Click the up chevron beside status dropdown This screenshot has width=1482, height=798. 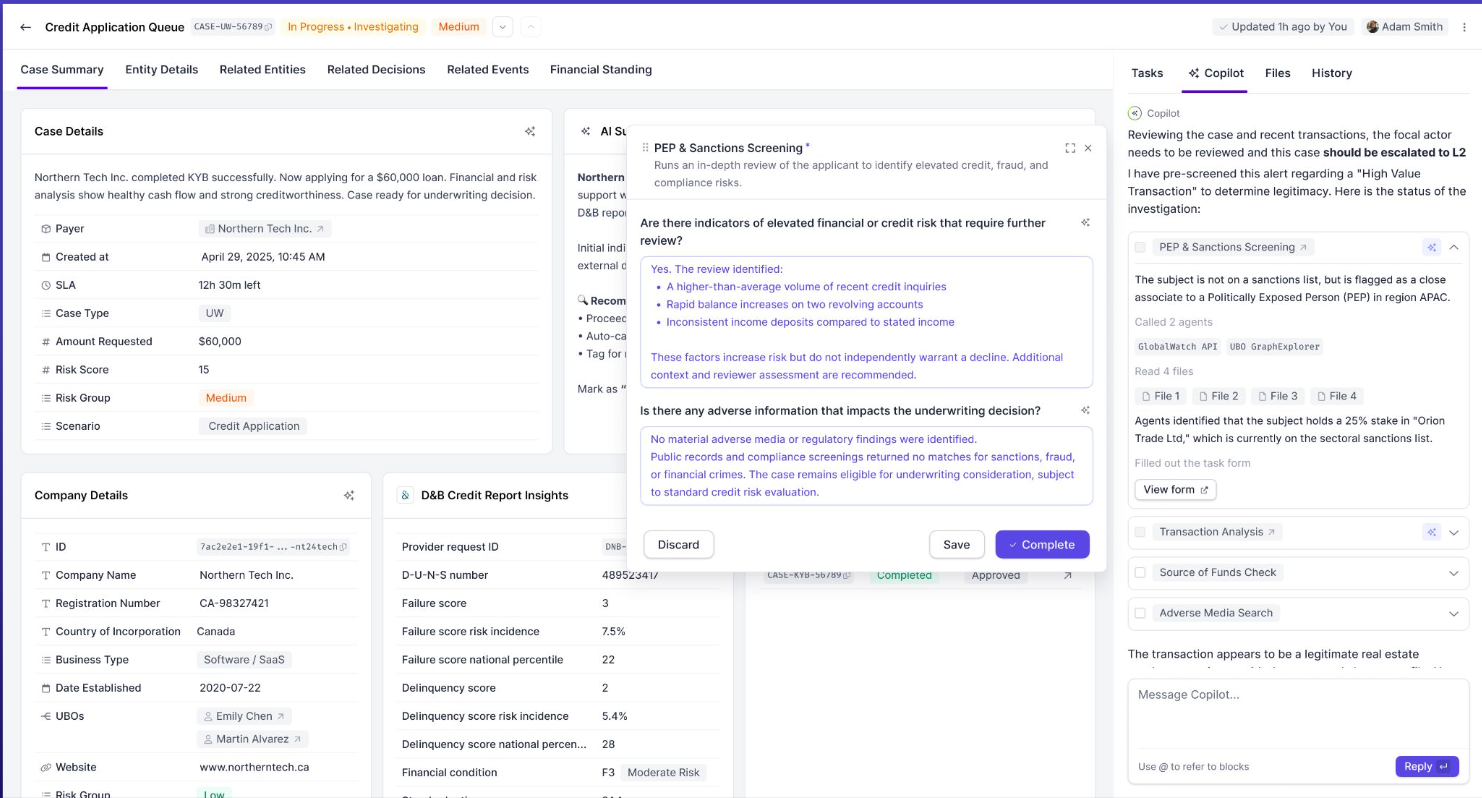[x=530, y=27]
